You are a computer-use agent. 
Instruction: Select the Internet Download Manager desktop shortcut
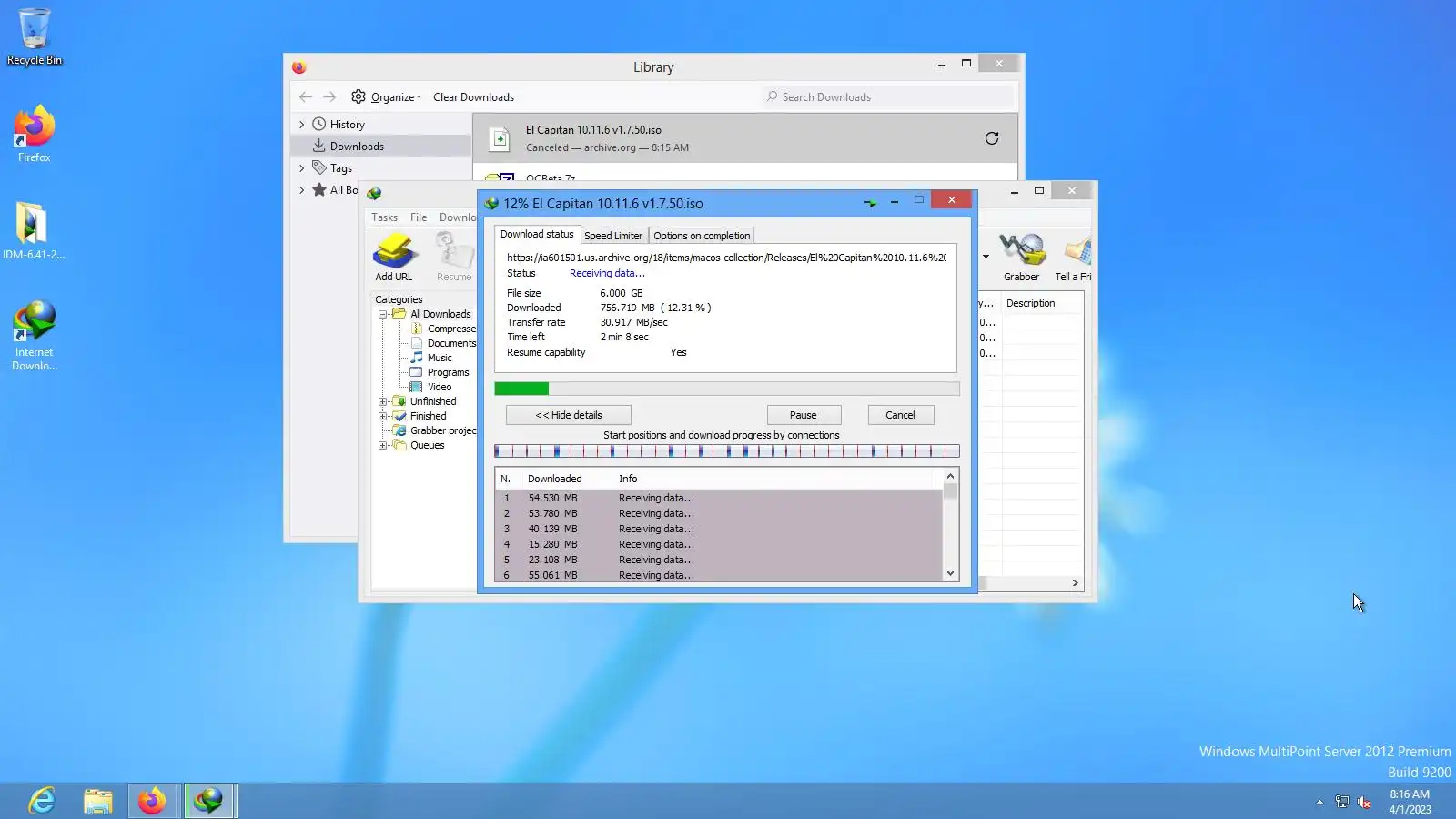click(35, 335)
